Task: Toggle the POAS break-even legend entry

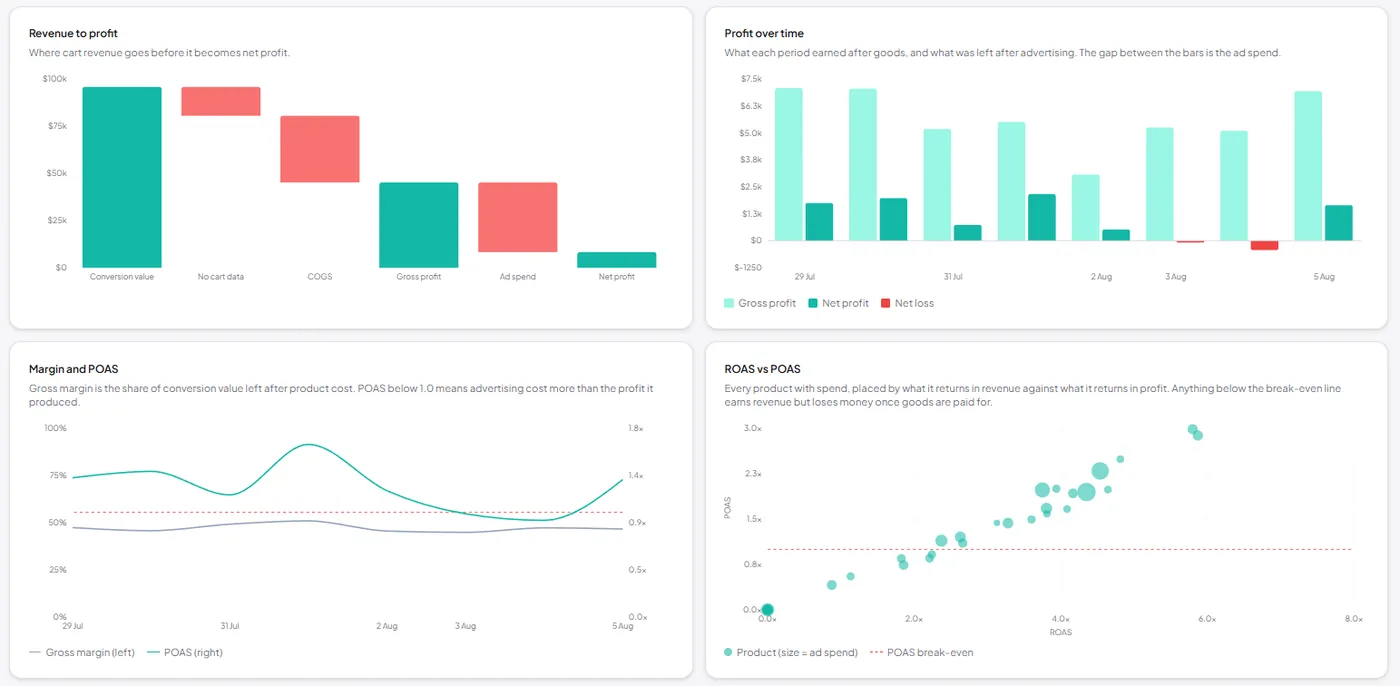Action: [x=921, y=652]
